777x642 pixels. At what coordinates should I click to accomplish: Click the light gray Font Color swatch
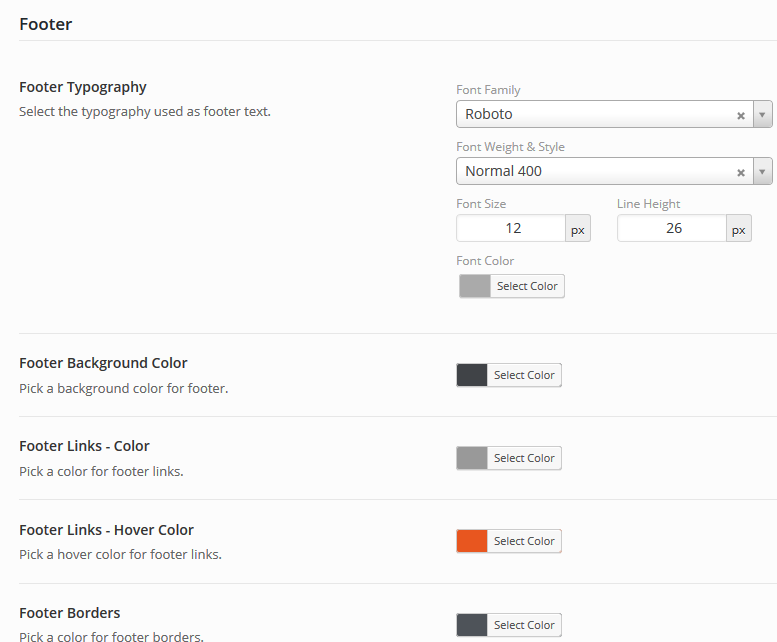[x=475, y=287]
